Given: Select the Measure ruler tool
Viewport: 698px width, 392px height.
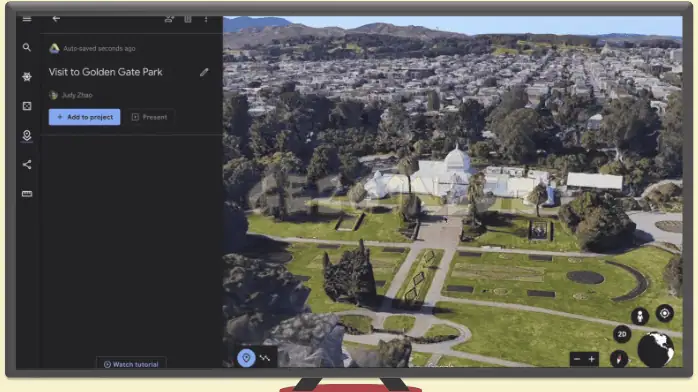Looking at the screenshot, I should pos(27,194).
